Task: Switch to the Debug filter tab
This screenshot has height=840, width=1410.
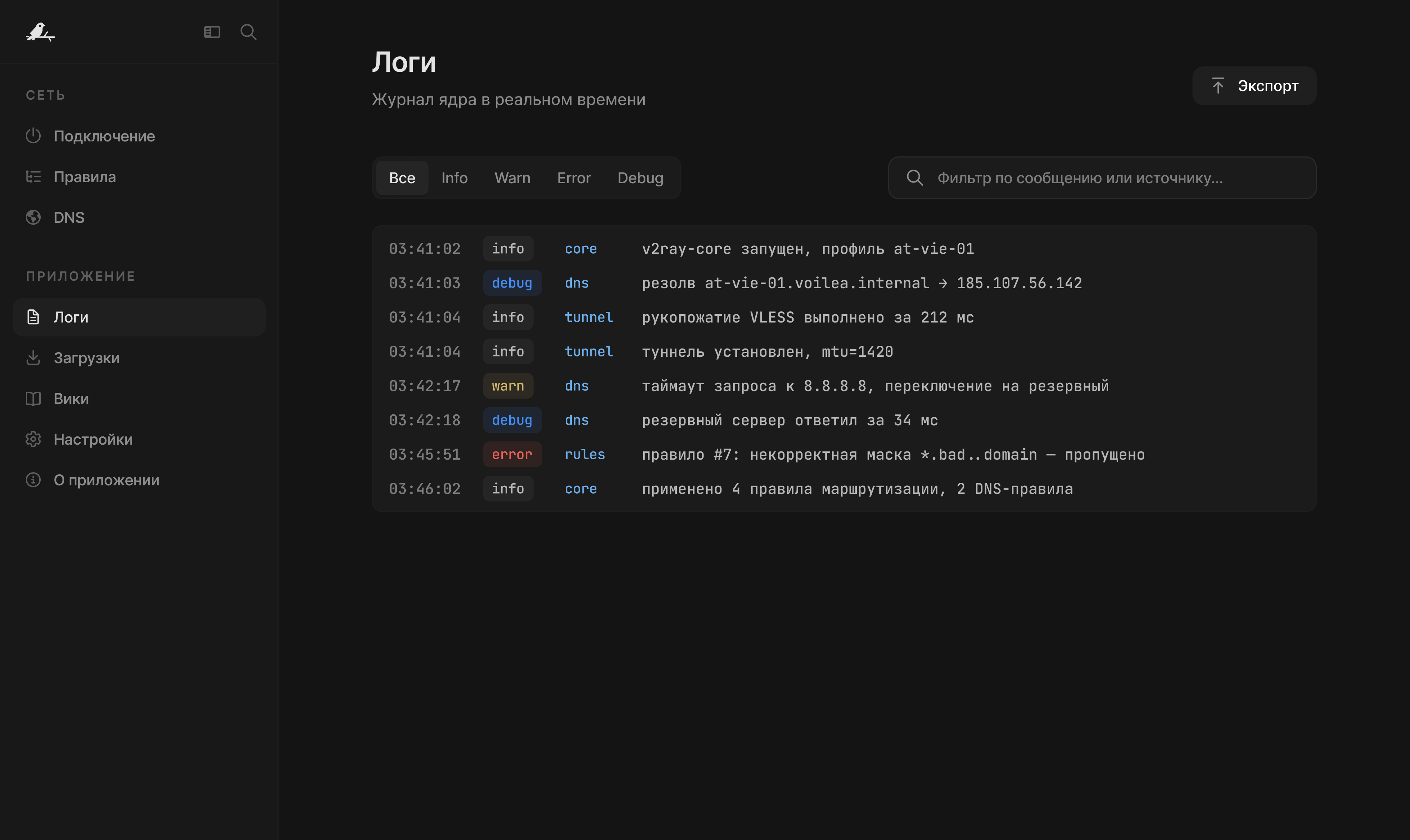Action: pyautogui.click(x=640, y=178)
